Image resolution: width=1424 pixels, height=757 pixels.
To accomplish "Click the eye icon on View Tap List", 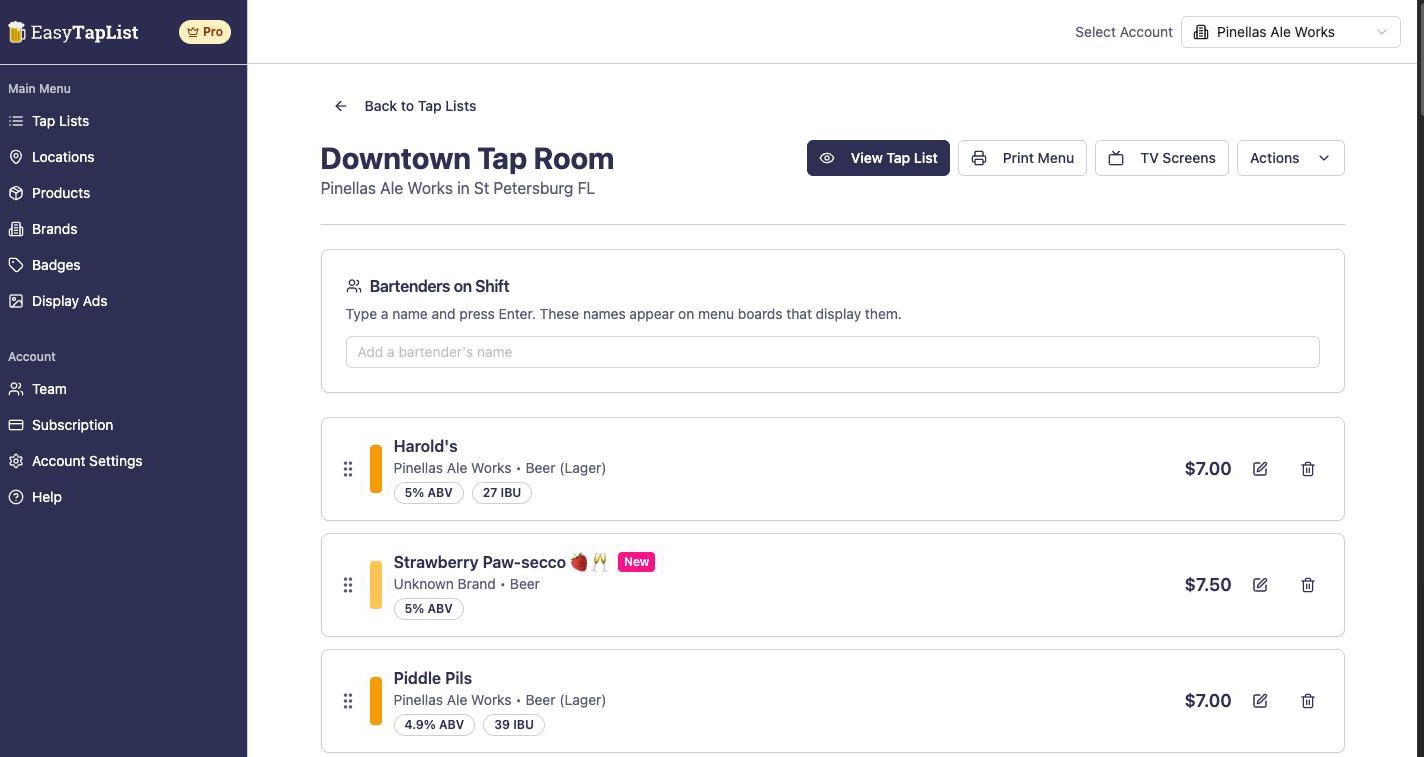I will (827, 158).
